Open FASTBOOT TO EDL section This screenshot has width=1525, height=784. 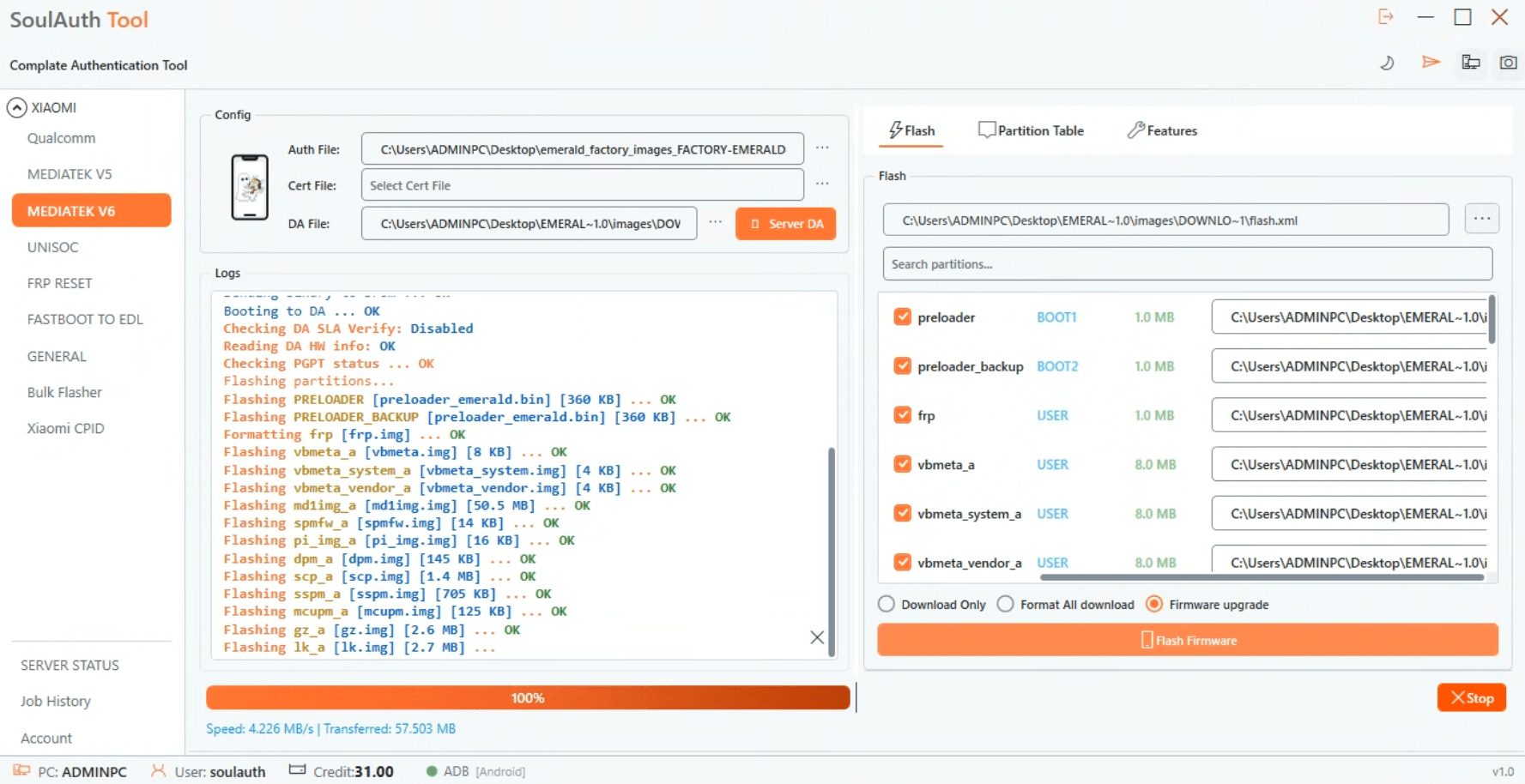click(x=85, y=319)
